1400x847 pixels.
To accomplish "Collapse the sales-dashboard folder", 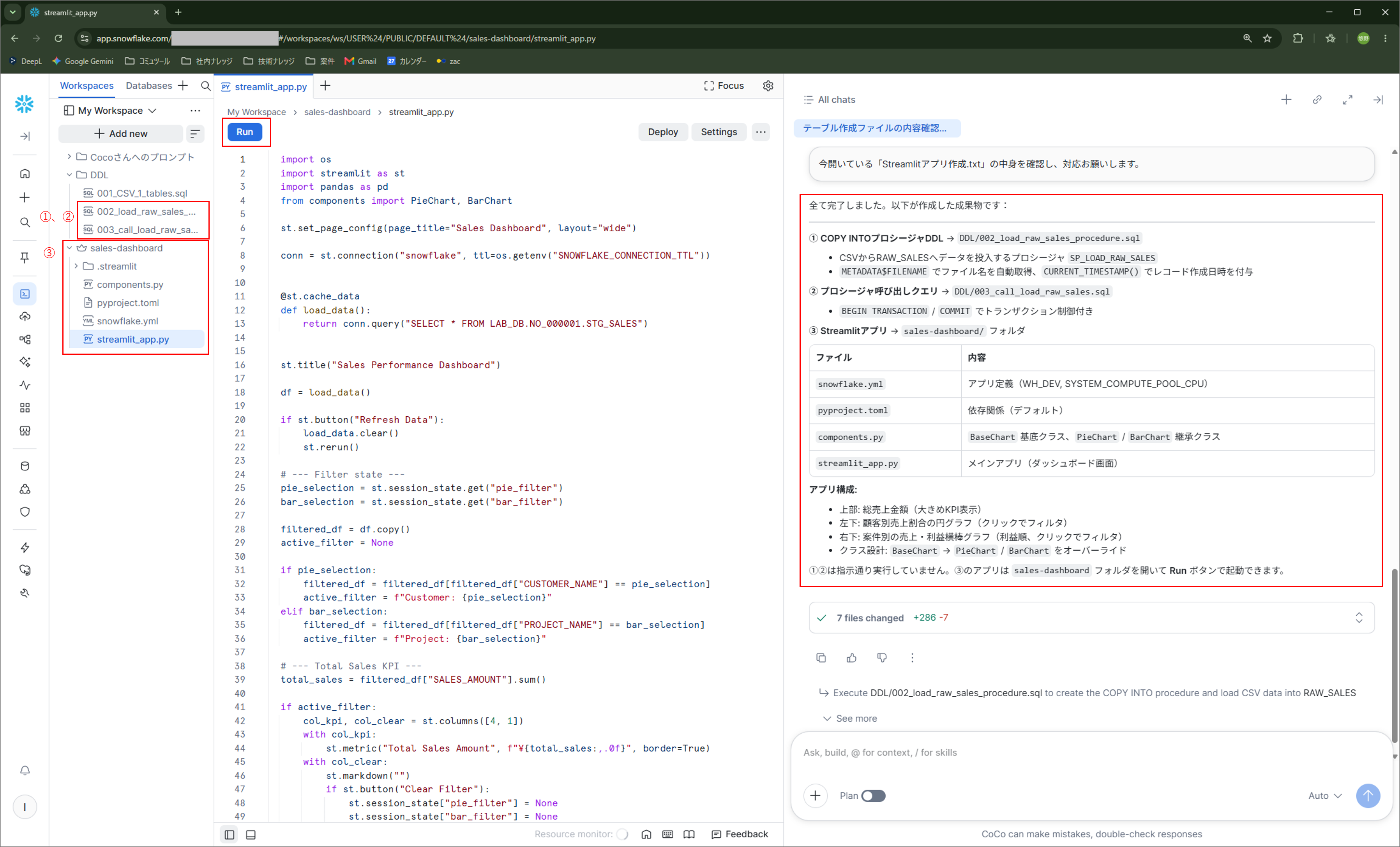I will (x=69, y=248).
